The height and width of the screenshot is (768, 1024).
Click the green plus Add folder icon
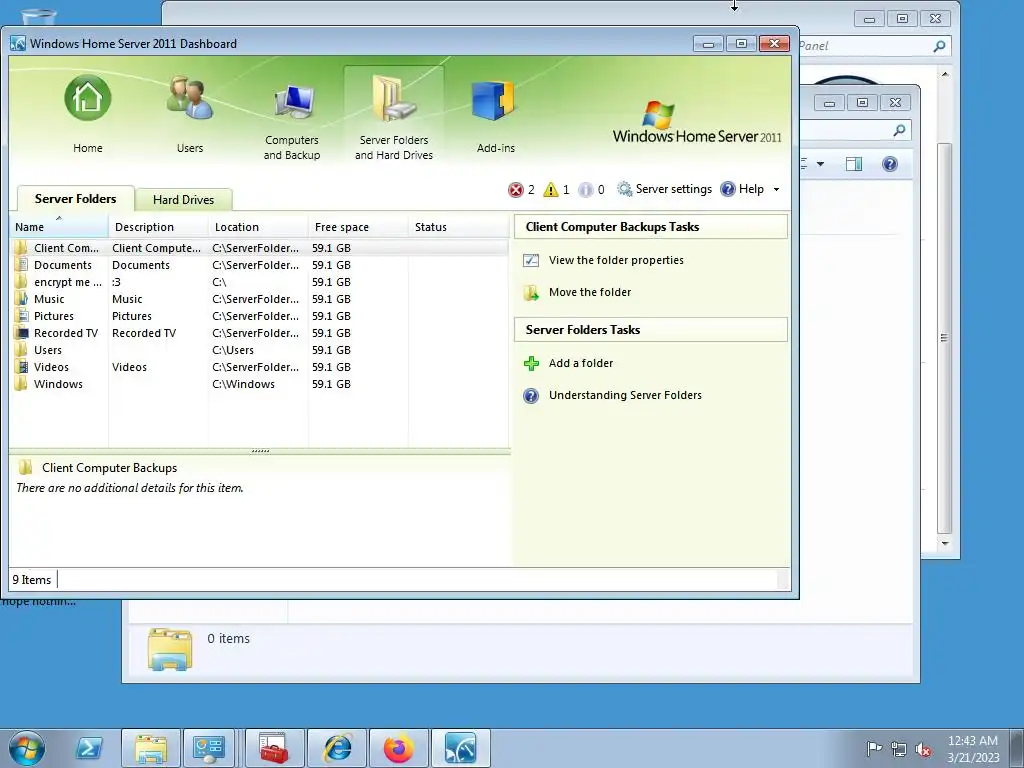pyautogui.click(x=531, y=363)
